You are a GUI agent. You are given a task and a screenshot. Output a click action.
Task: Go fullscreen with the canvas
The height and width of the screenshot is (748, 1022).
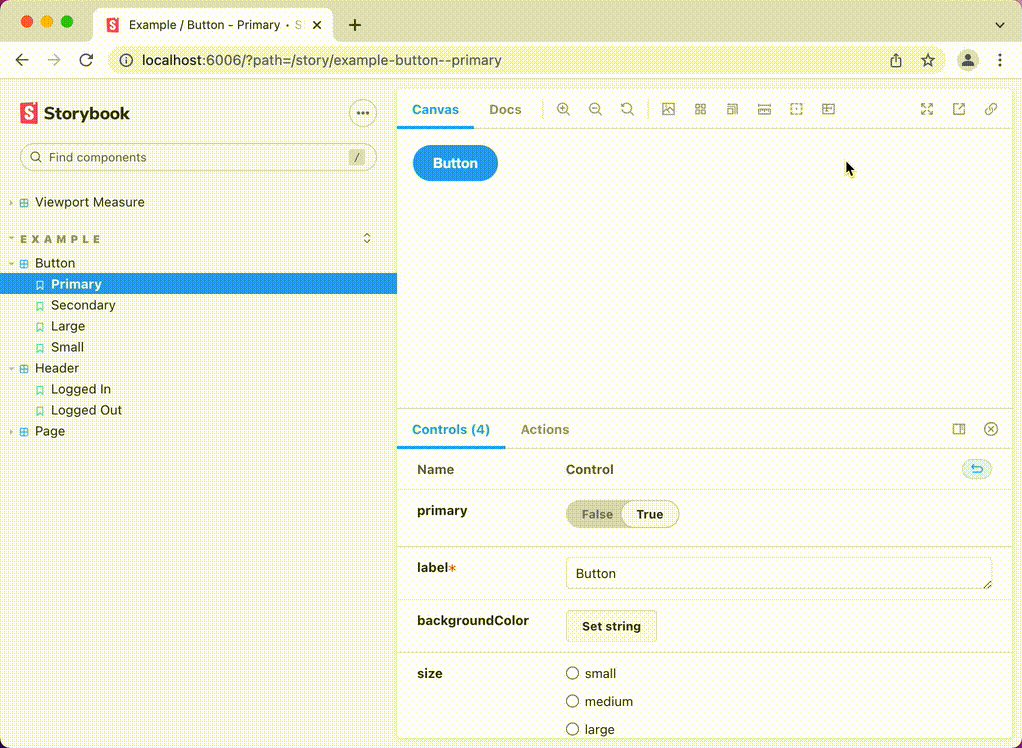click(926, 109)
